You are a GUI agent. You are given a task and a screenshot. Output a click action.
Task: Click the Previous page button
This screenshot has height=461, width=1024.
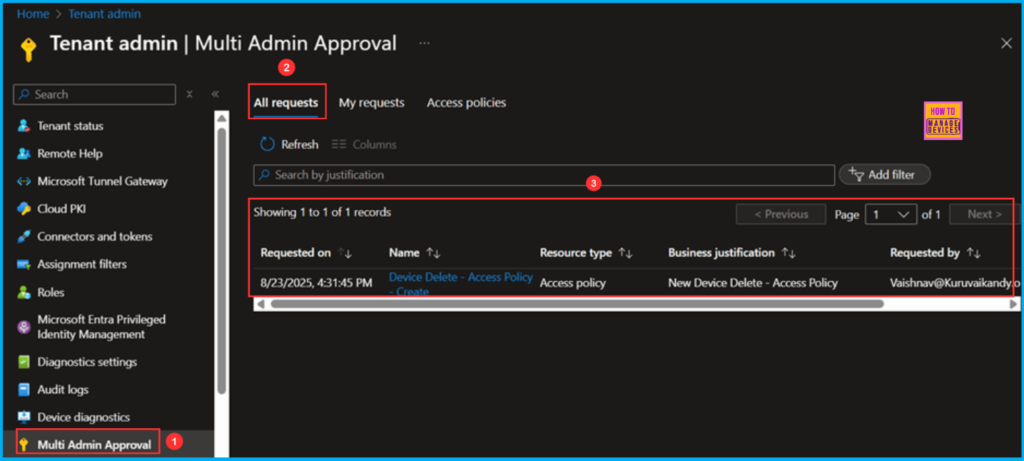coord(781,214)
